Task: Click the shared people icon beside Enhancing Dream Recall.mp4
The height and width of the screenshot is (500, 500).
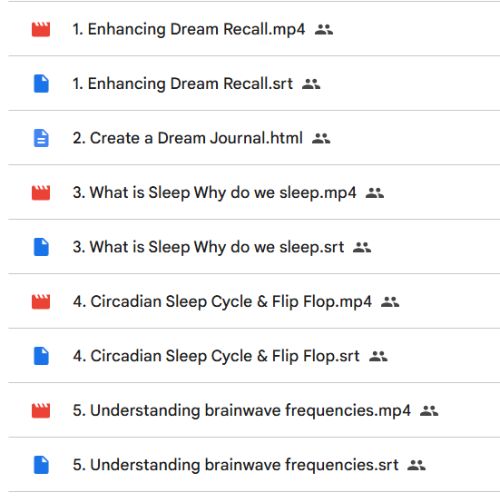Action: (x=324, y=30)
